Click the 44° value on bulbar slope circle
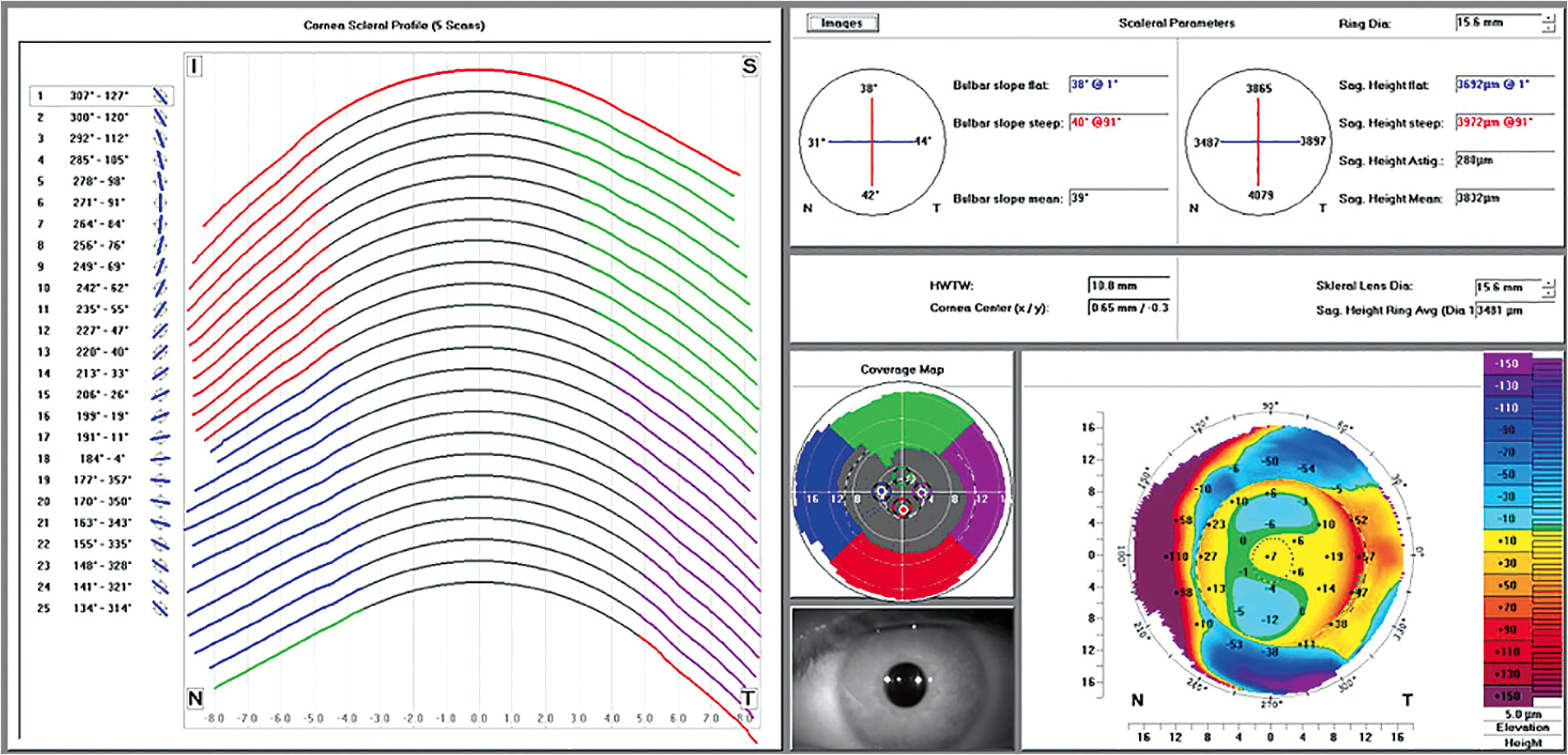Screen dimensions: 1568x755 click(x=924, y=142)
